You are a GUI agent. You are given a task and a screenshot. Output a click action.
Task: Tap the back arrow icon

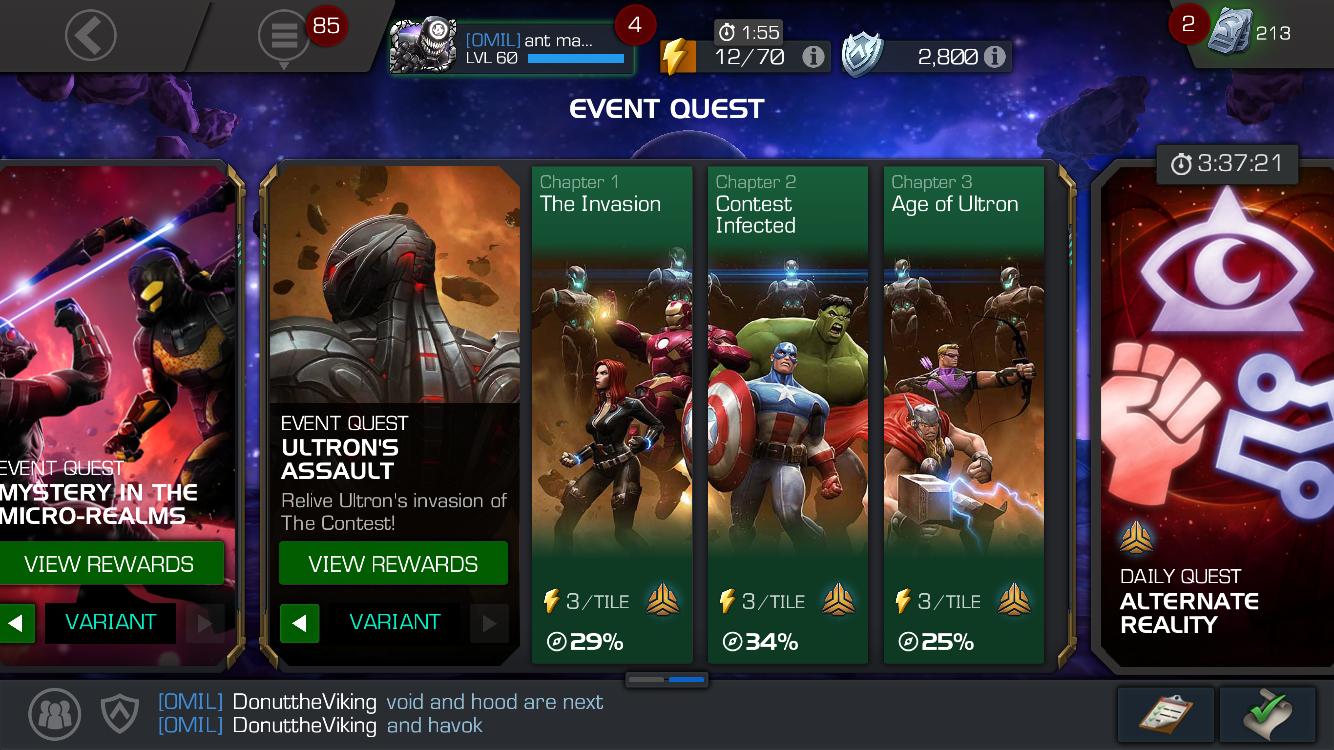pyautogui.click(x=91, y=37)
